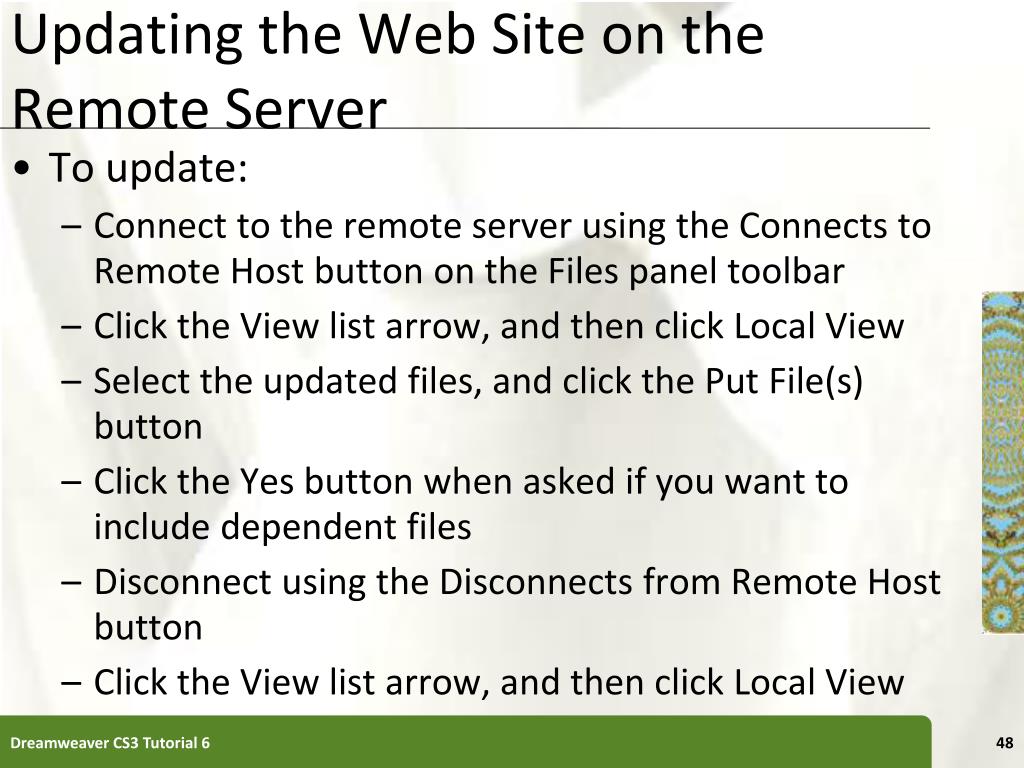Viewport: 1024px width, 768px height.
Task: Click the 'To update:' bullet text
Action: [148, 168]
